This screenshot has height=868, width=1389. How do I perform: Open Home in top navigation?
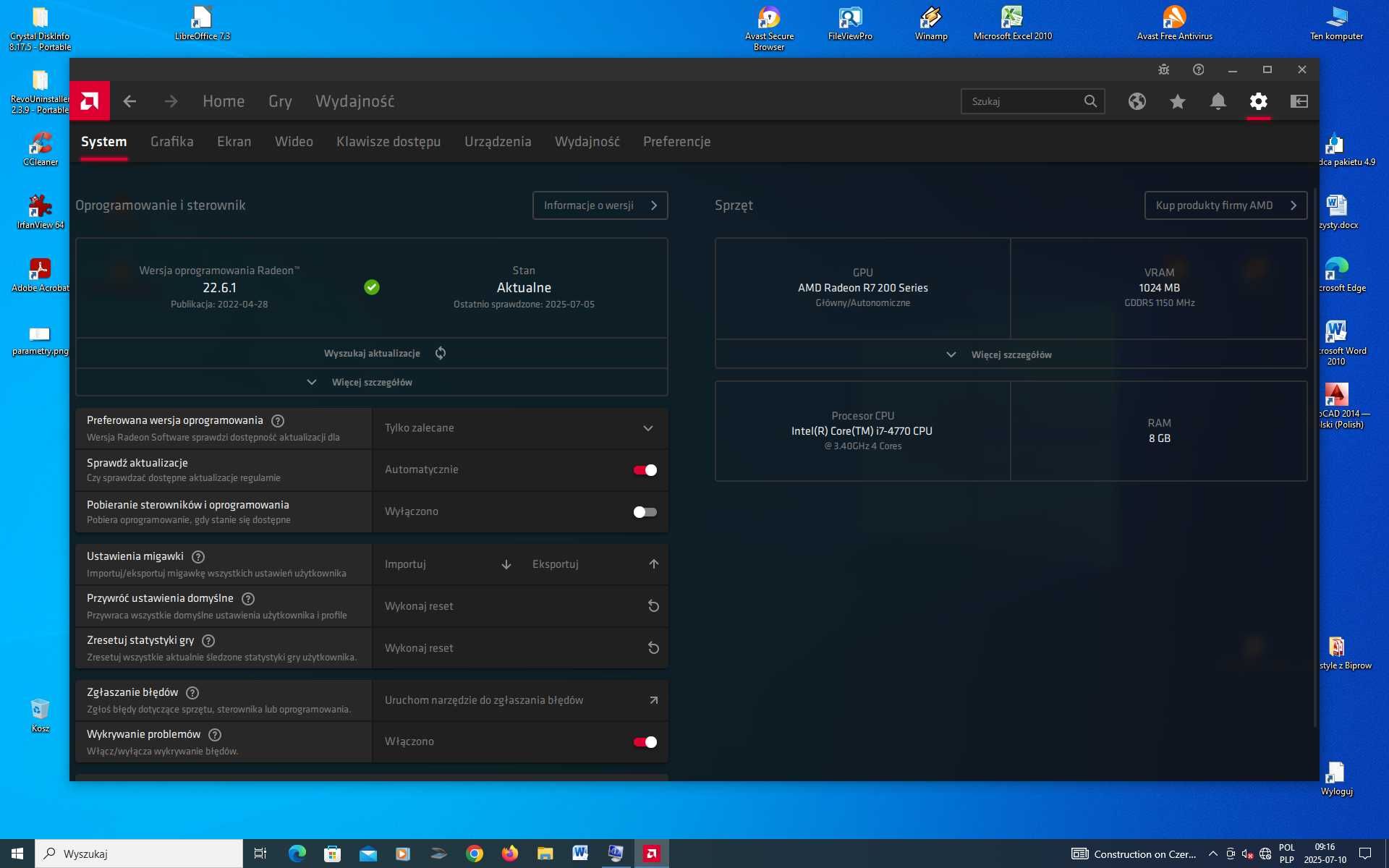(x=224, y=101)
